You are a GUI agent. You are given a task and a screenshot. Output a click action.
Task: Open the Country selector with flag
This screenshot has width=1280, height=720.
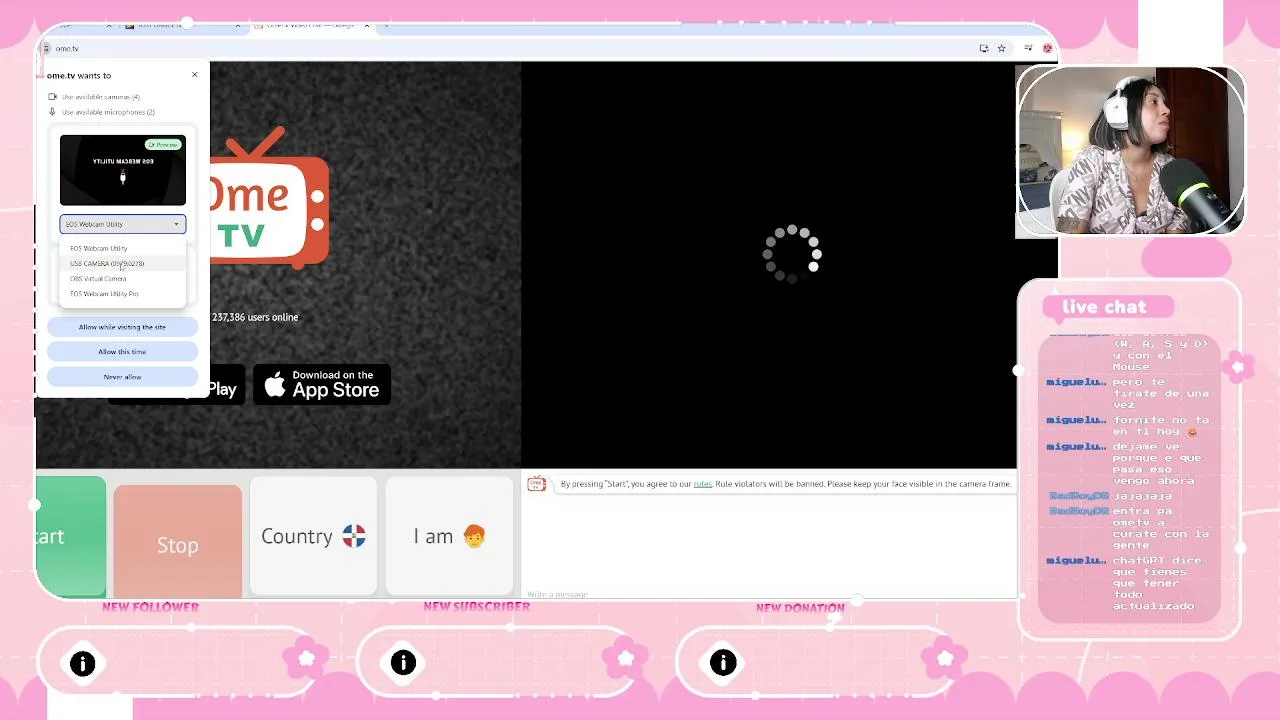coord(313,537)
